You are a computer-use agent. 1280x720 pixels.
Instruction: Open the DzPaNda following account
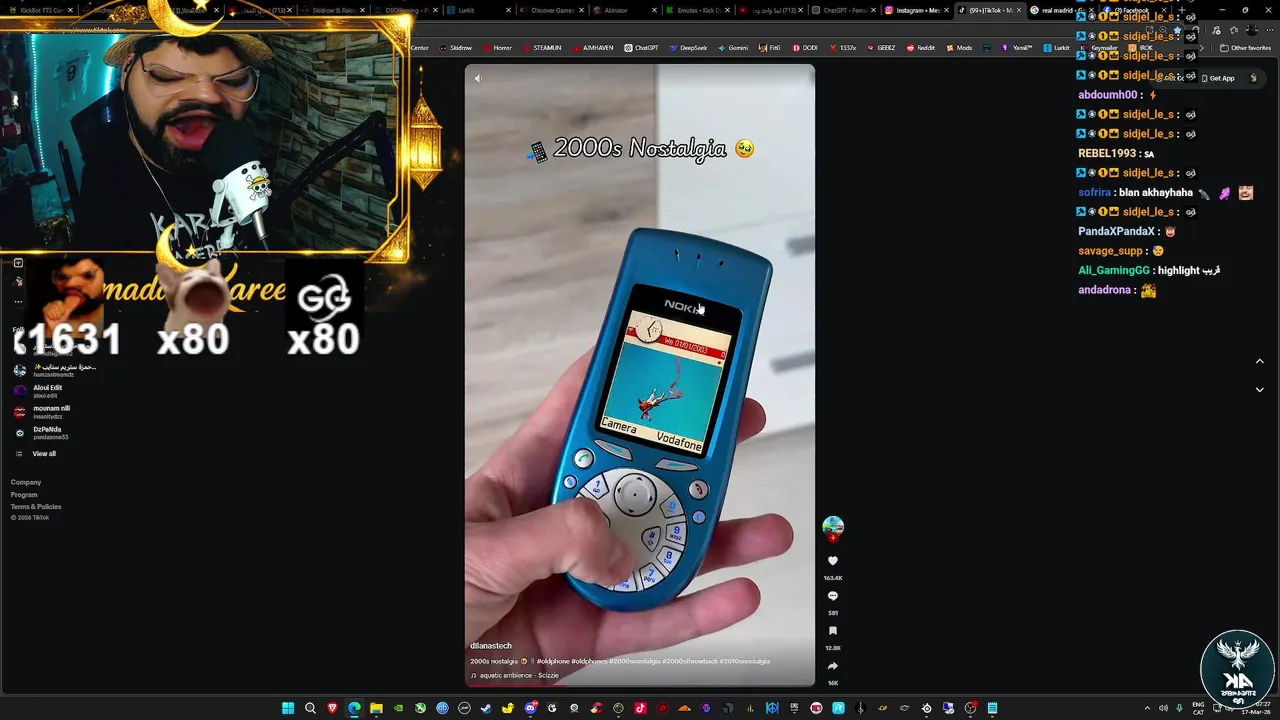(x=42, y=433)
